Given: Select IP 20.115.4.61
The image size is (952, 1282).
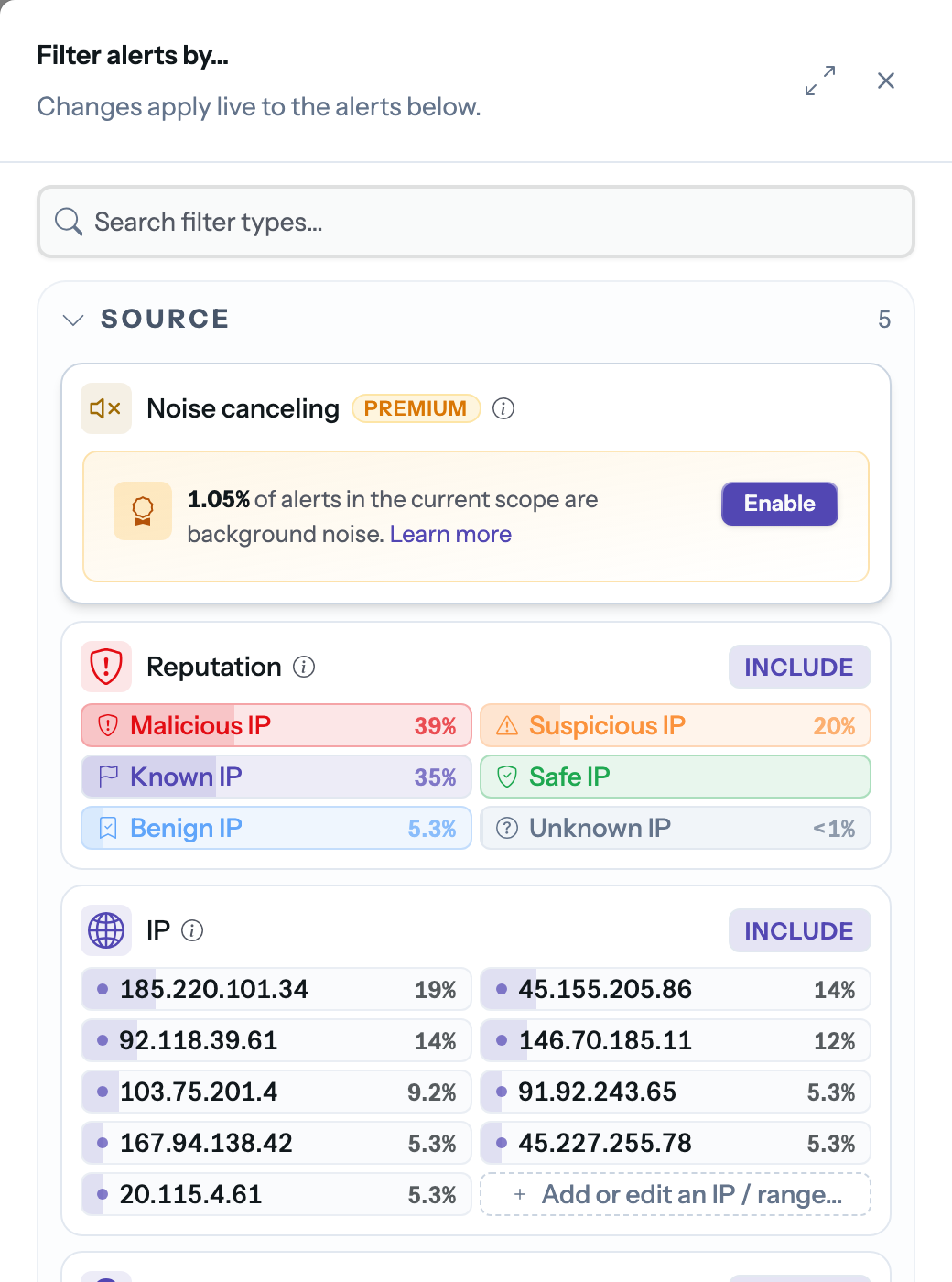Looking at the screenshot, I should (x=276, y=1194).
